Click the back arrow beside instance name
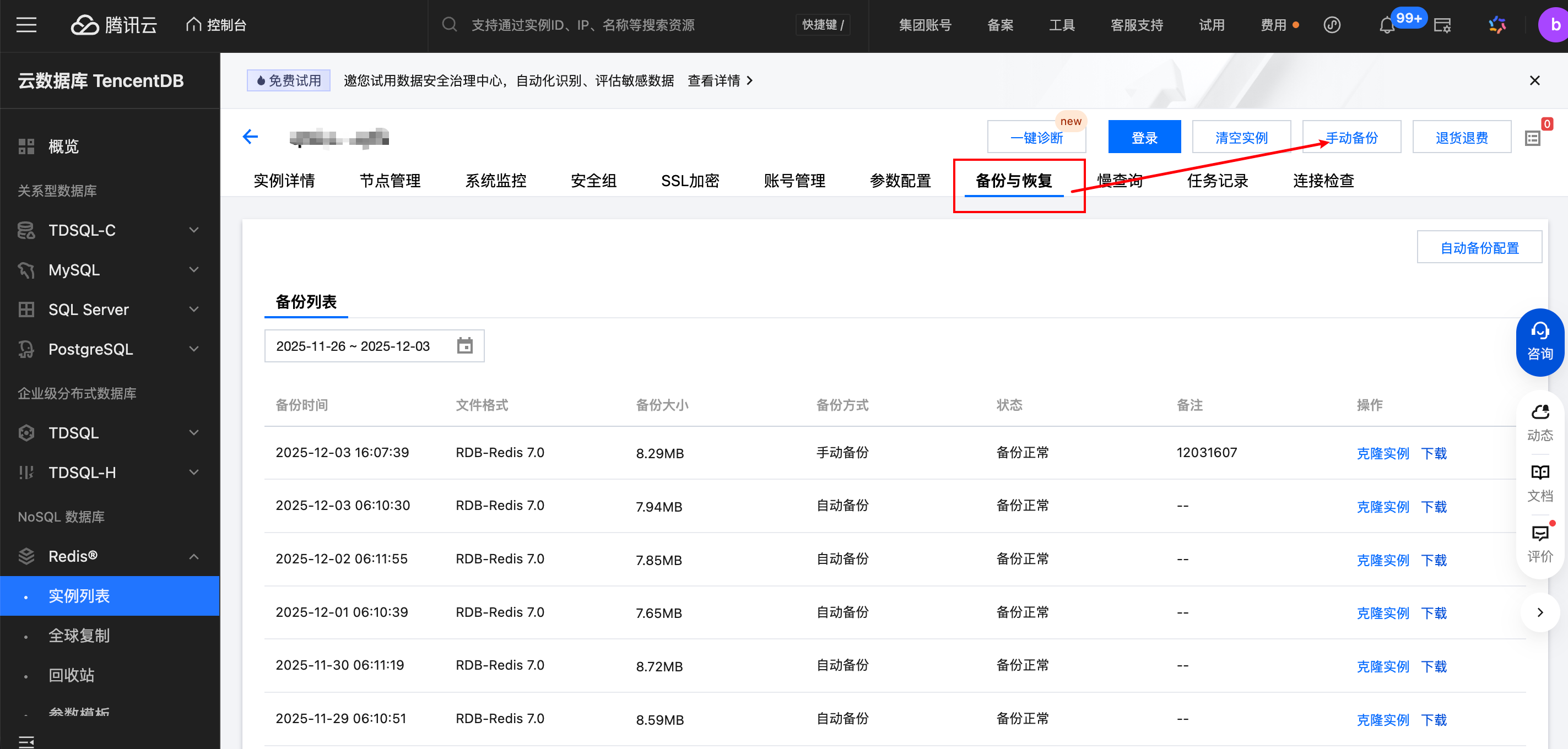 pyautogui.click(x=250, y=137)
